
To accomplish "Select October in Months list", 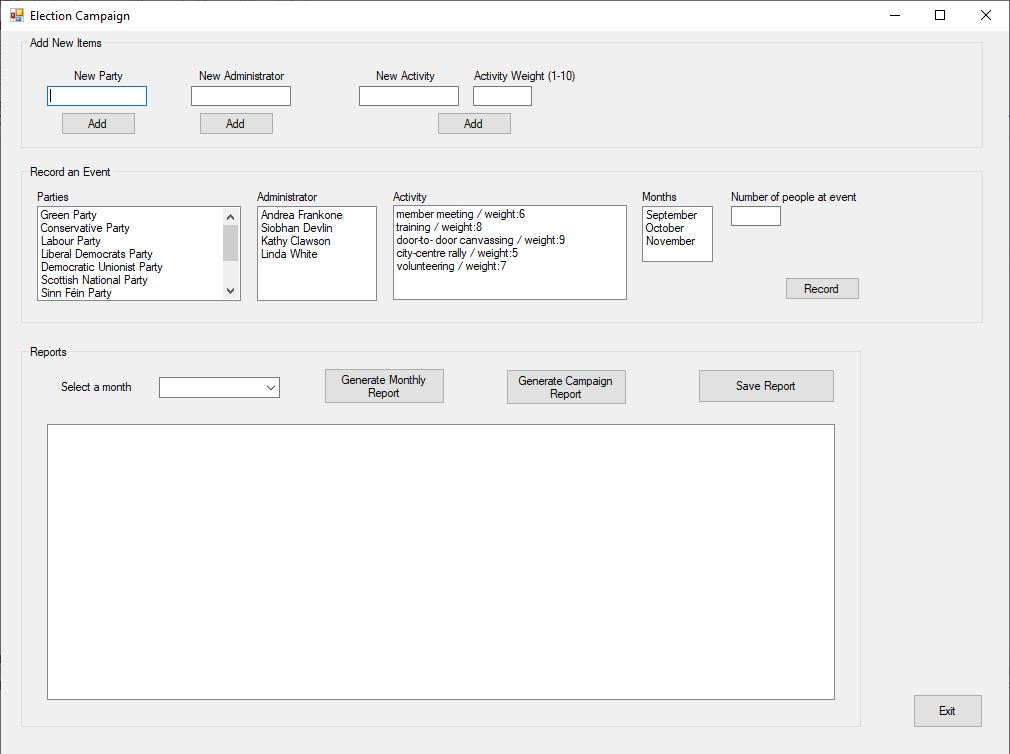I will pyautogui.click(x=664, y=228).
